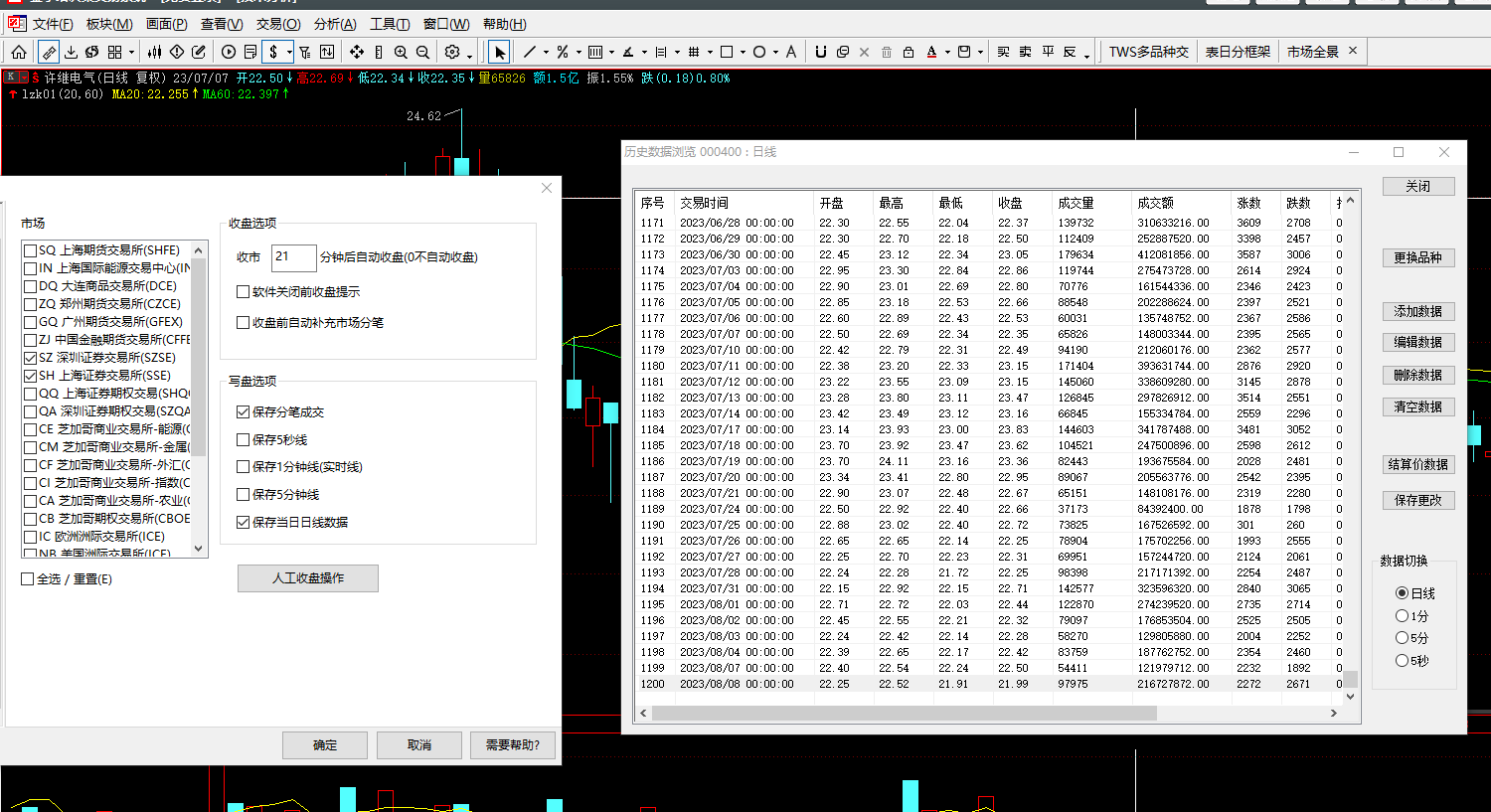This screenshot has width=1491, height=812.
Task: Click the 人工收盘操作 button
Action: [308, 578]
